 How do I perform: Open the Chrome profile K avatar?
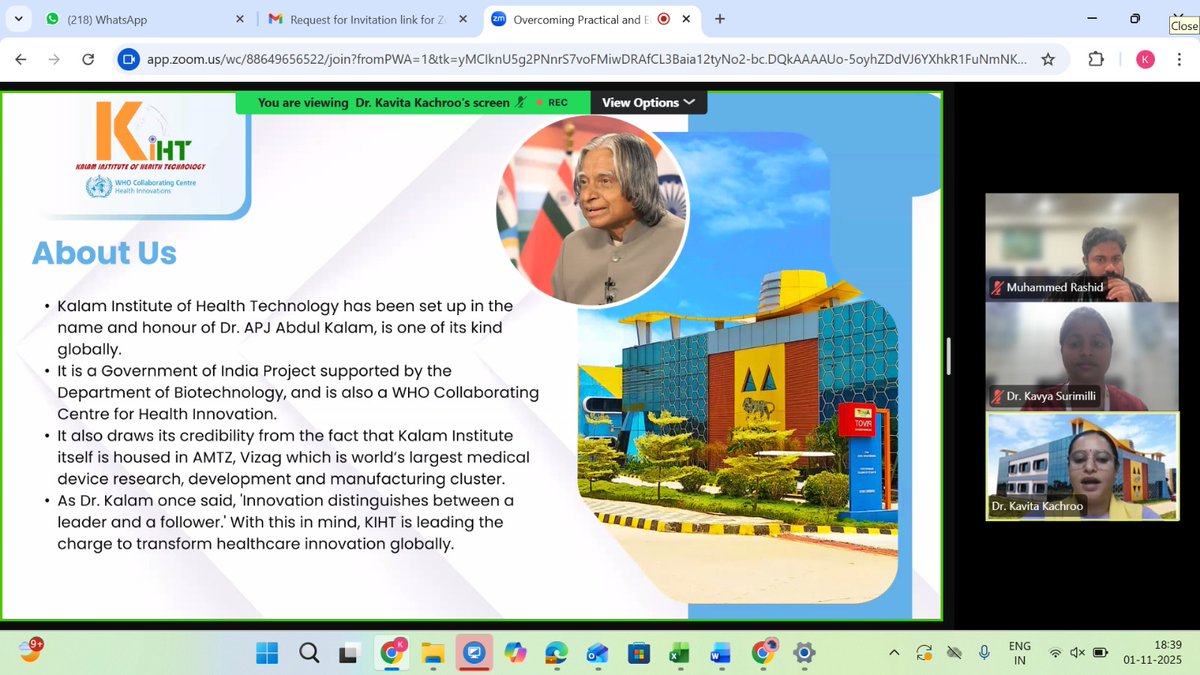(1146, 60)
